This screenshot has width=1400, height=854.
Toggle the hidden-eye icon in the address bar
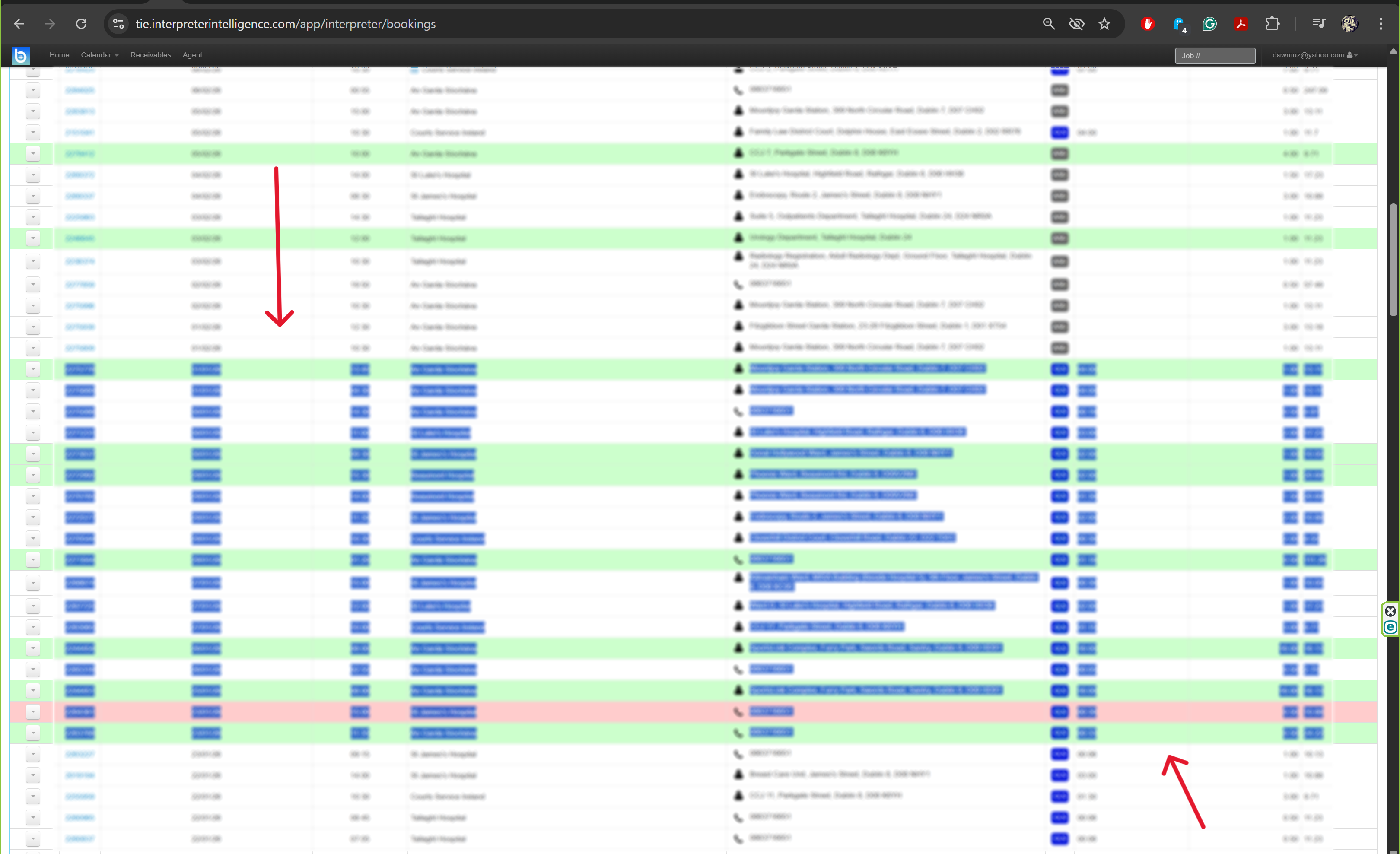tap(1076, 24)
